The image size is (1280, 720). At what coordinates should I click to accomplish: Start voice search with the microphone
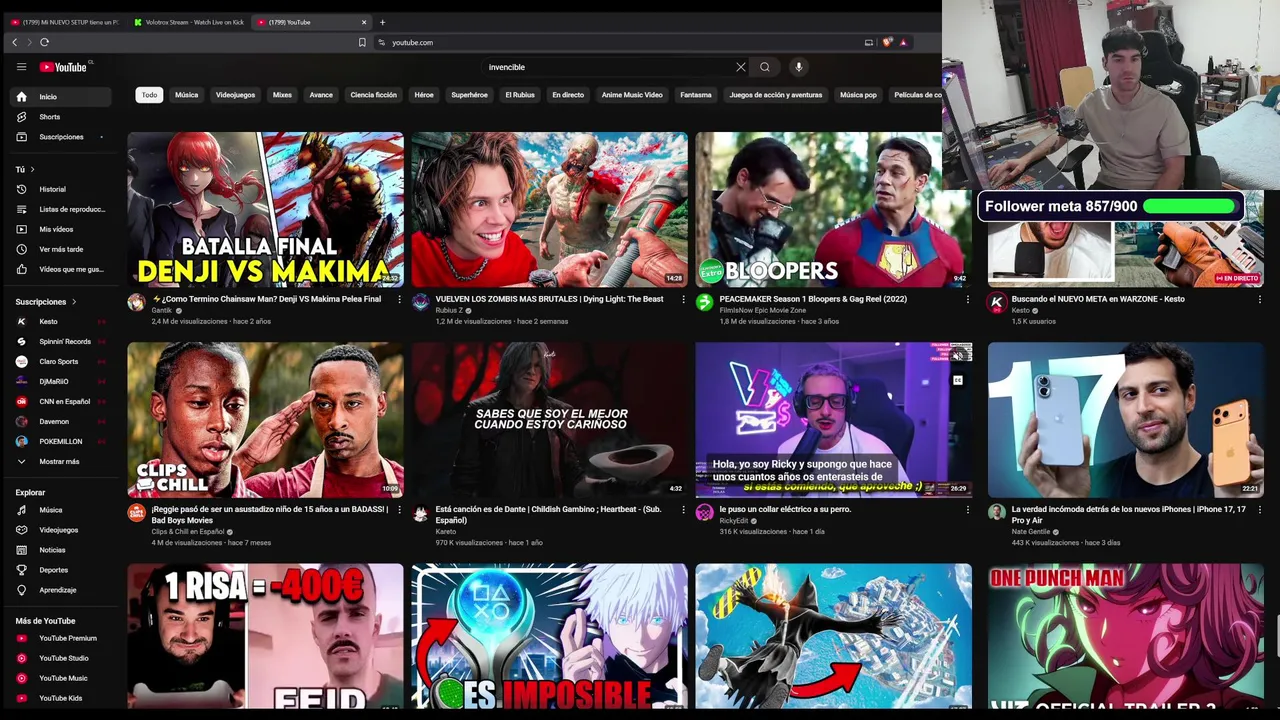[798, 67]
